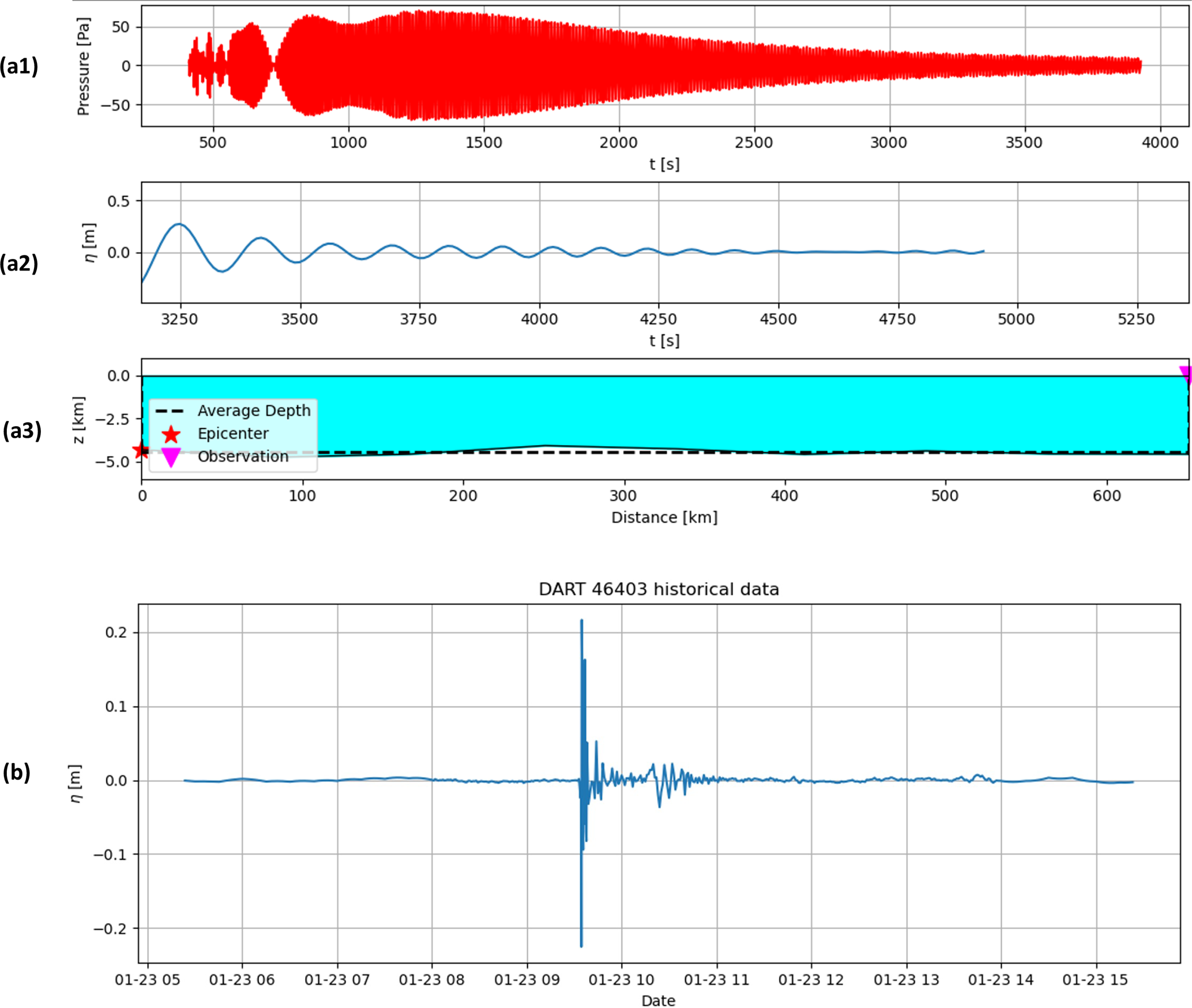
Task: Click the 4000 tick under pressure plot
Action: coord(1160,142)
